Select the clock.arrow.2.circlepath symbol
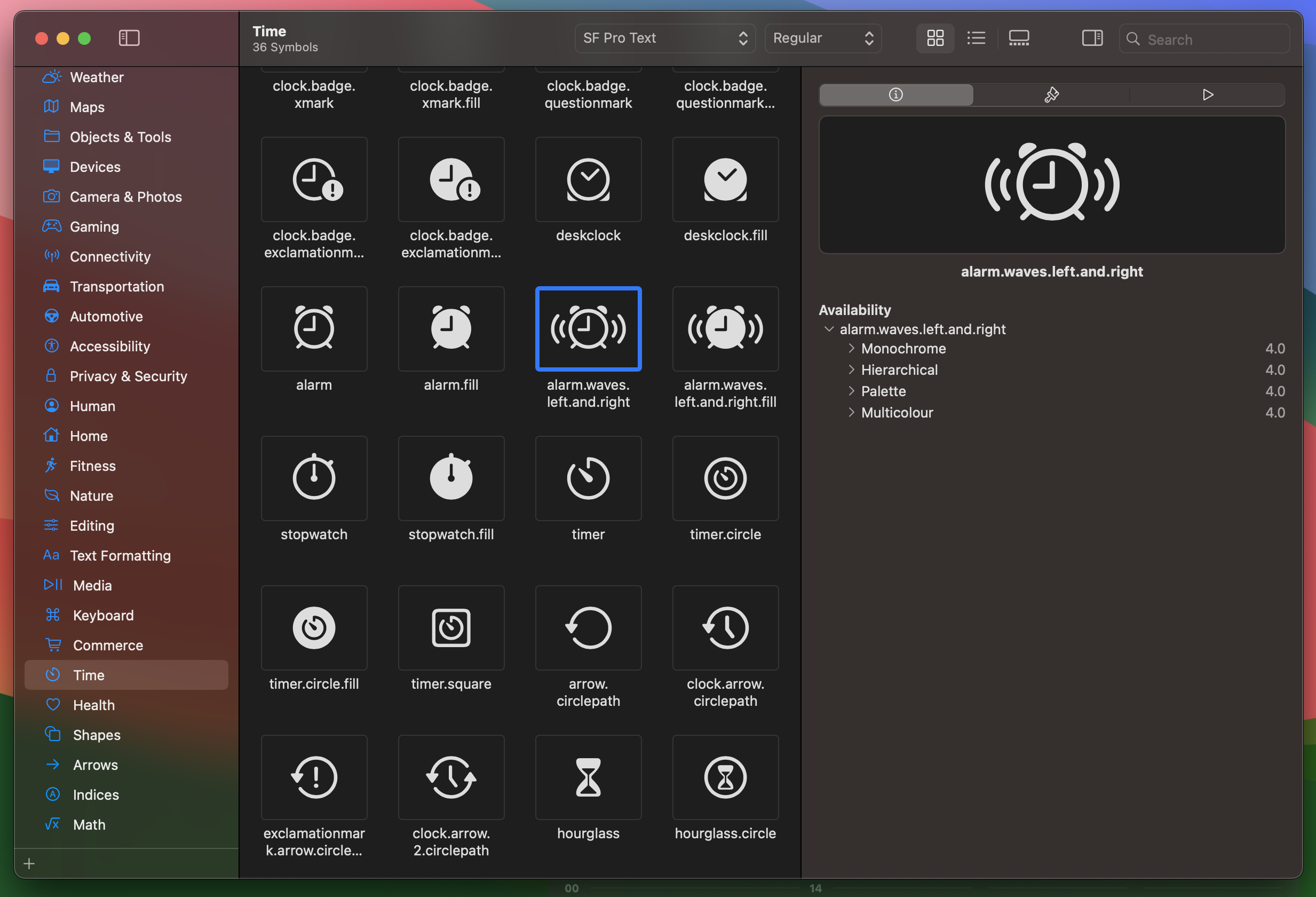This screenshot has width=1316, height=897. tap(451, 777)
